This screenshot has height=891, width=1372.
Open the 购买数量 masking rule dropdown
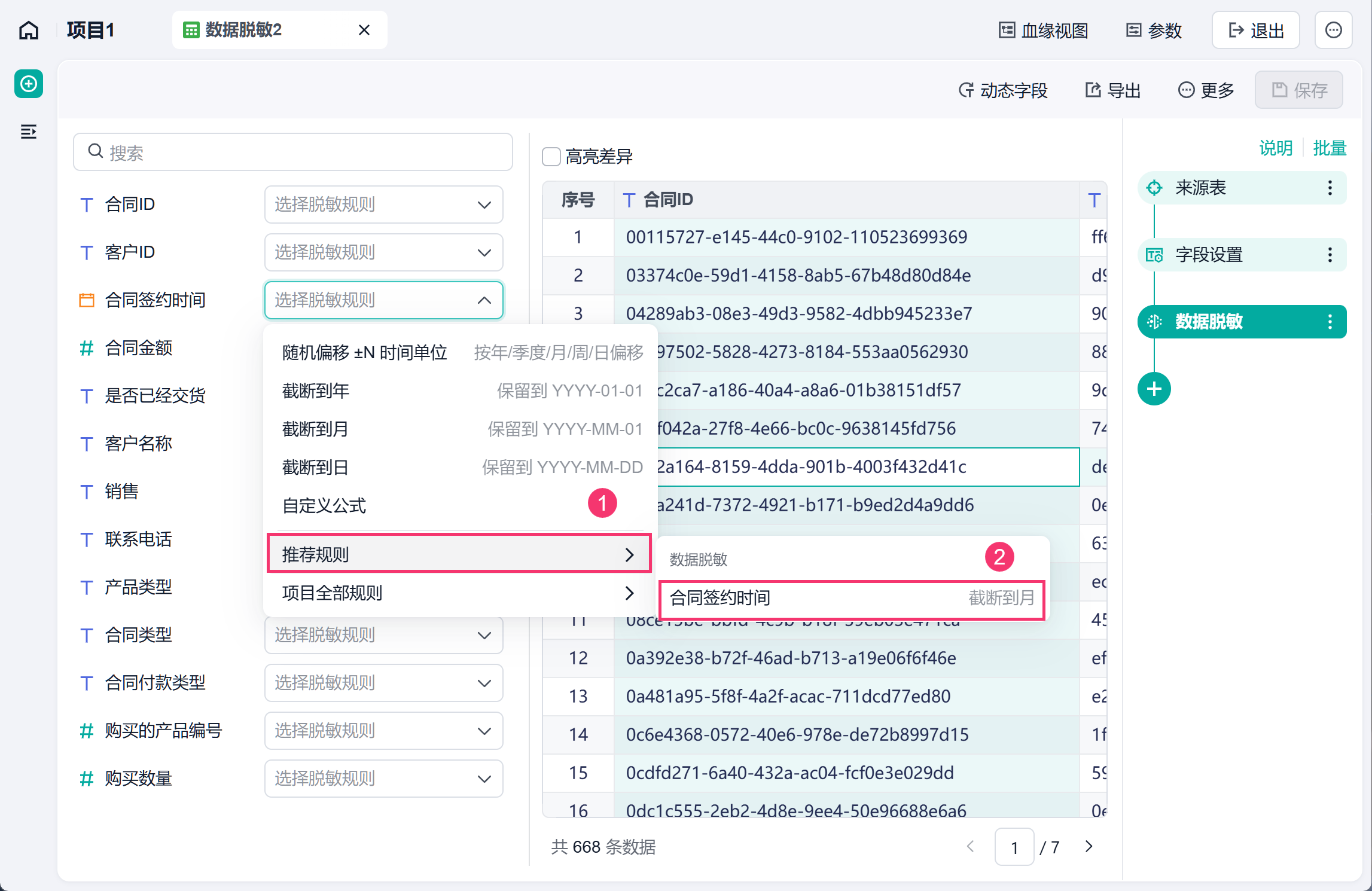pyautogui.click(x=383, y=779)
